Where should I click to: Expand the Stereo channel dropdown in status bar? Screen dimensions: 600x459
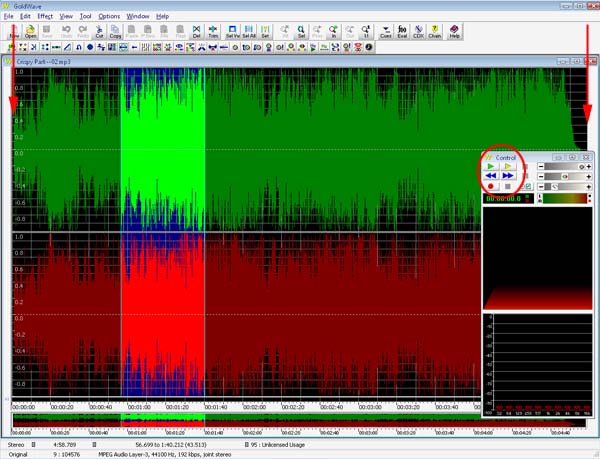point(33,443)
